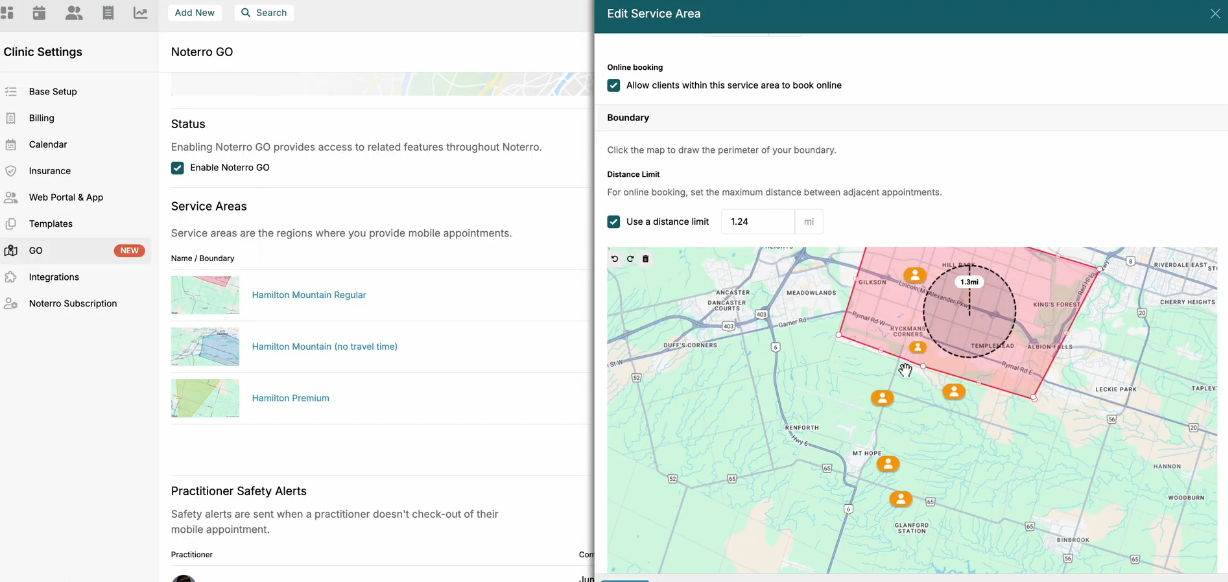Open Hamilton Mountain Regular service area
The height and width of the screenshot is (582, 1228).
[x=308, y=295]
